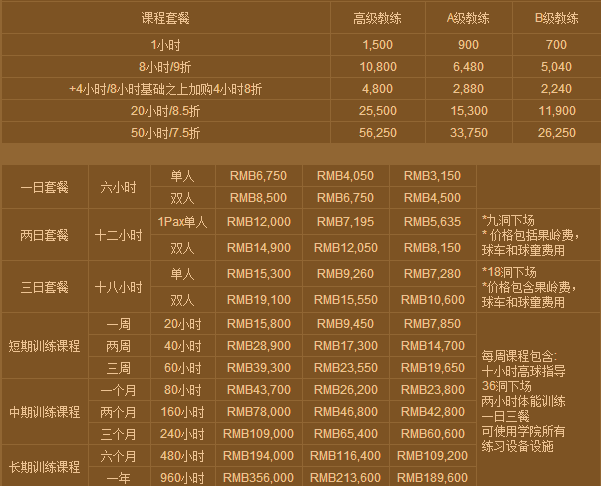Click the 50小时/7.5折 package label
Screen dimensions: 601x486
point(168,131)
